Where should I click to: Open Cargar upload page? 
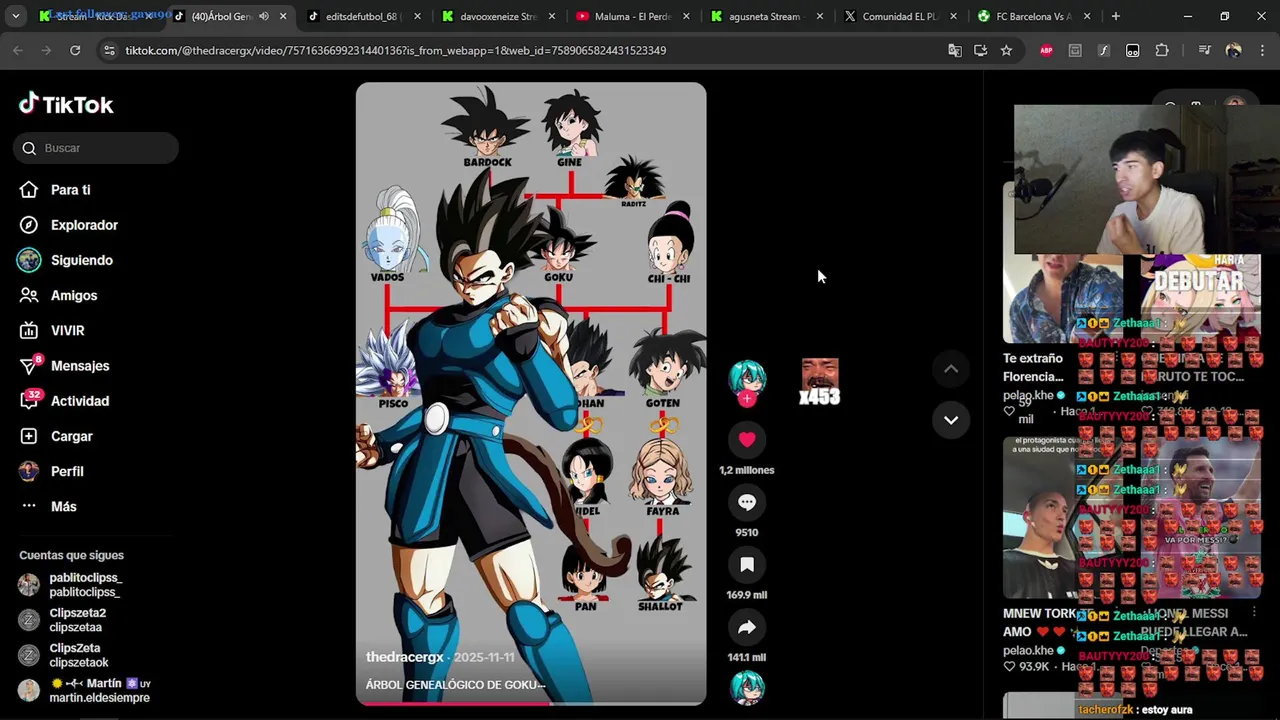pos(71,436)
